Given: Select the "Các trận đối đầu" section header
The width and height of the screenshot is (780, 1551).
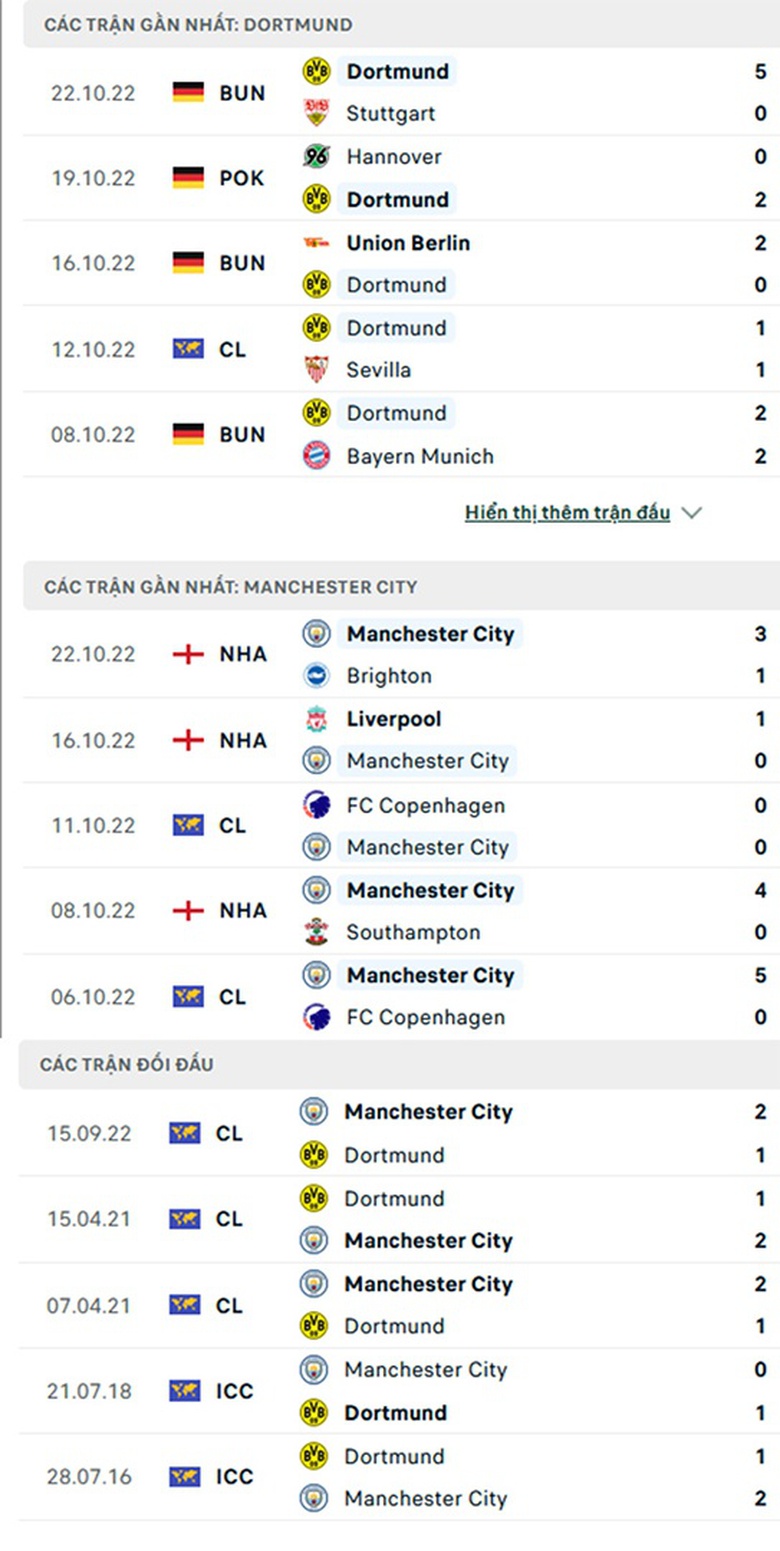Looking at the screenshot, I should point(127,1065).
